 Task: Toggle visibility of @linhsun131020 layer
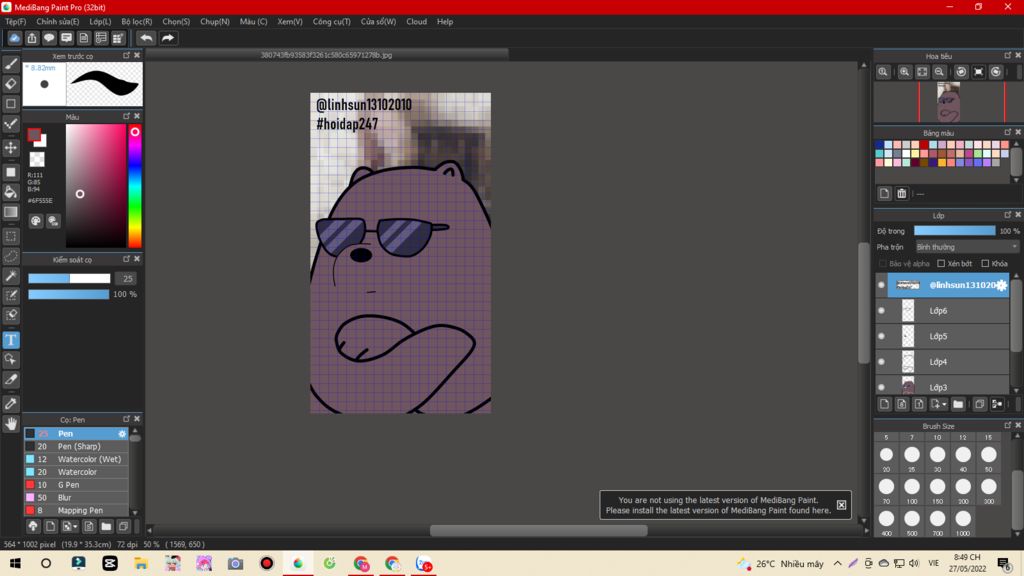click(882, 285)
